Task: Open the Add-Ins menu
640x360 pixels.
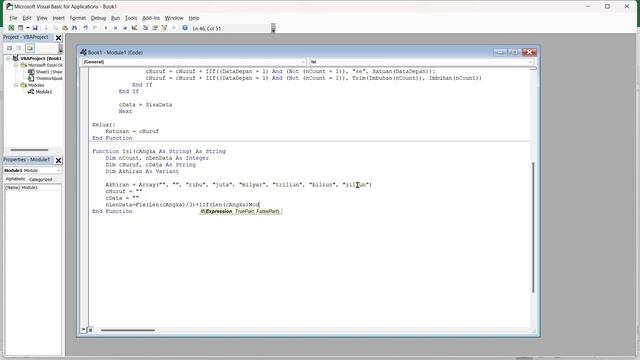Action: [x=151, y=18]
